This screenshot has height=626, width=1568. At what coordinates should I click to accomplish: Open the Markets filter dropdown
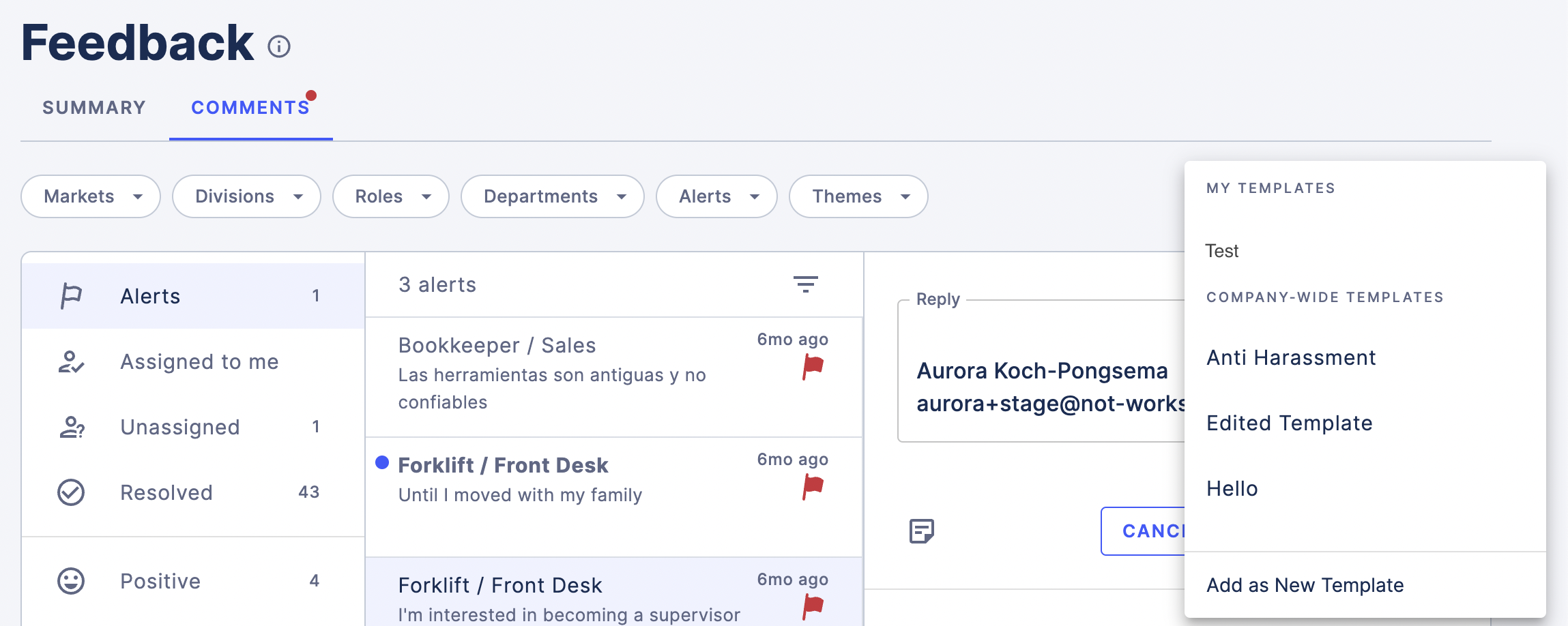(91, 196)
